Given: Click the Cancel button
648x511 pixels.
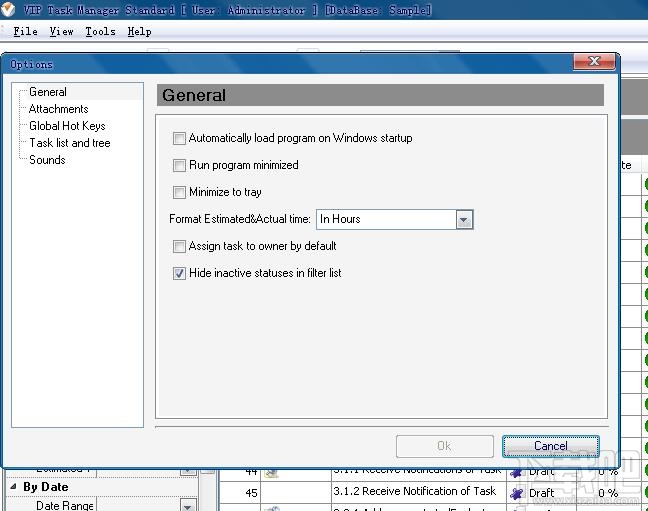Looking at the screenshot, I should pyautogui.click(x=550, y=446).
